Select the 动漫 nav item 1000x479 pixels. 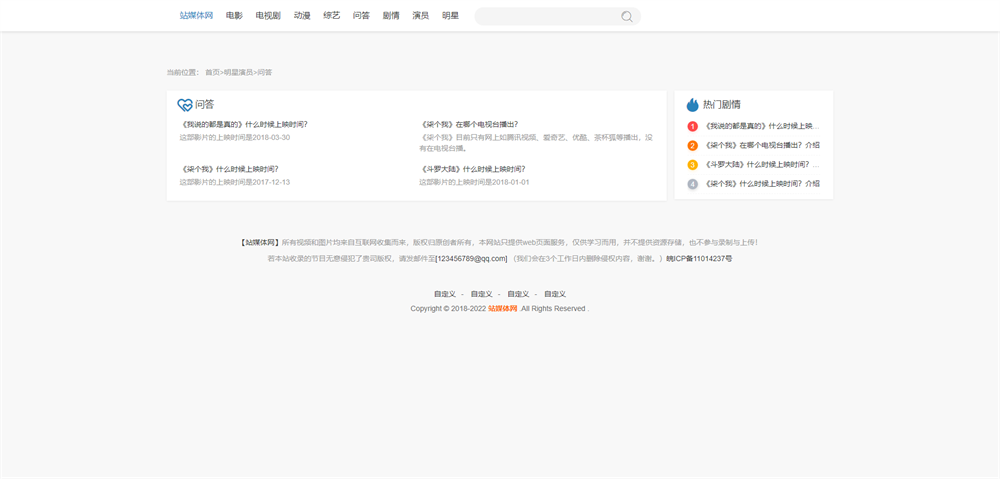302,16
